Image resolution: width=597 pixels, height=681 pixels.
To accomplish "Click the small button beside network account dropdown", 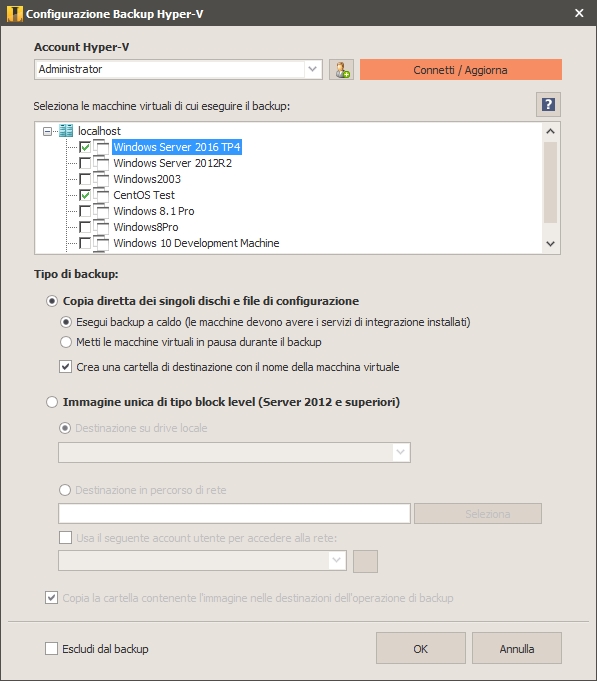I will point(365,561).
